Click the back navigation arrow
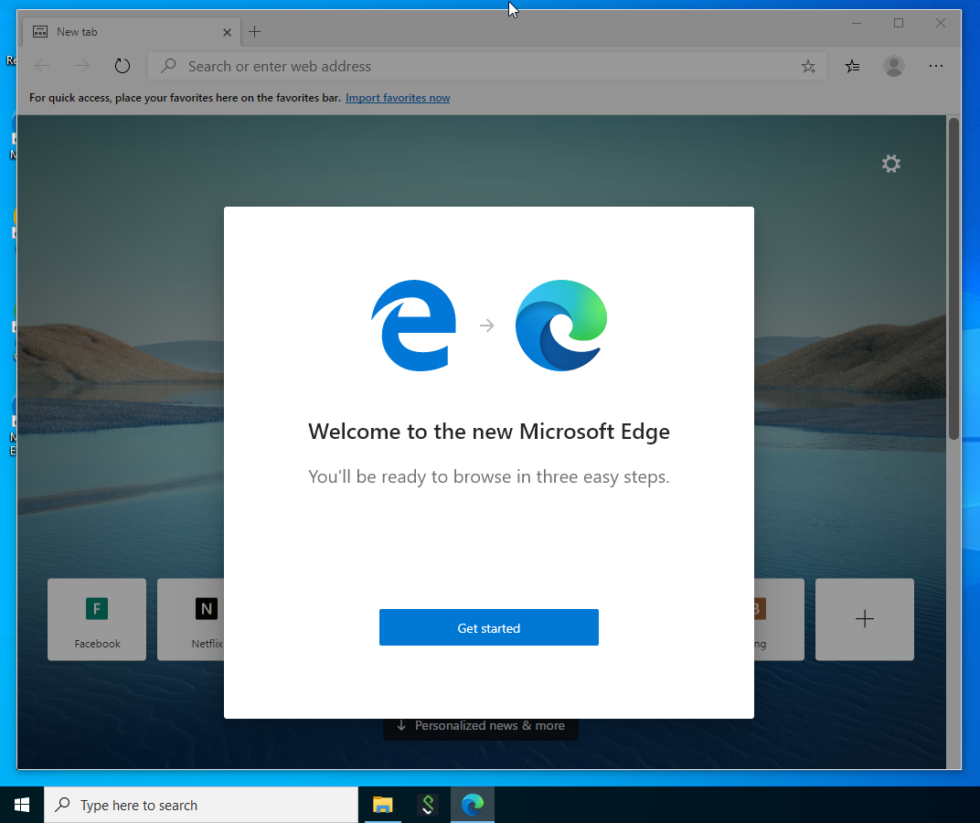The width and height of the screenshot is (980, 823). [42, 66]
